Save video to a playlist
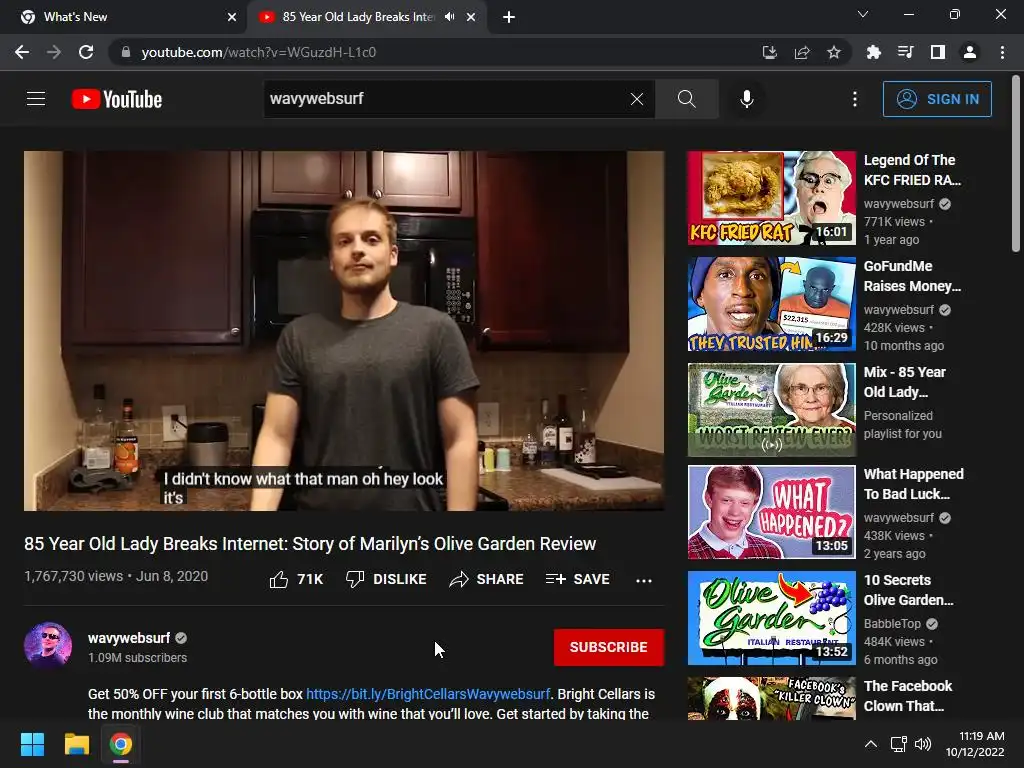The image size is (1024, 768). click(578, 579)
